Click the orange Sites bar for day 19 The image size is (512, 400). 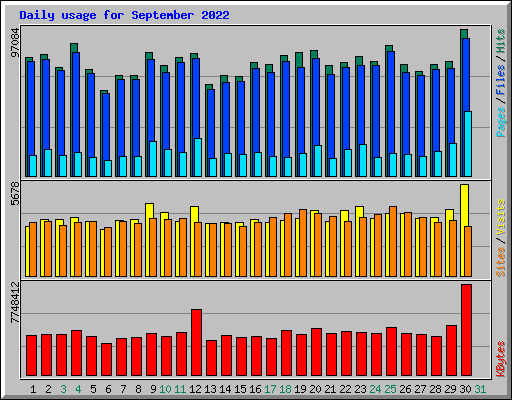(x=303, y=243)
